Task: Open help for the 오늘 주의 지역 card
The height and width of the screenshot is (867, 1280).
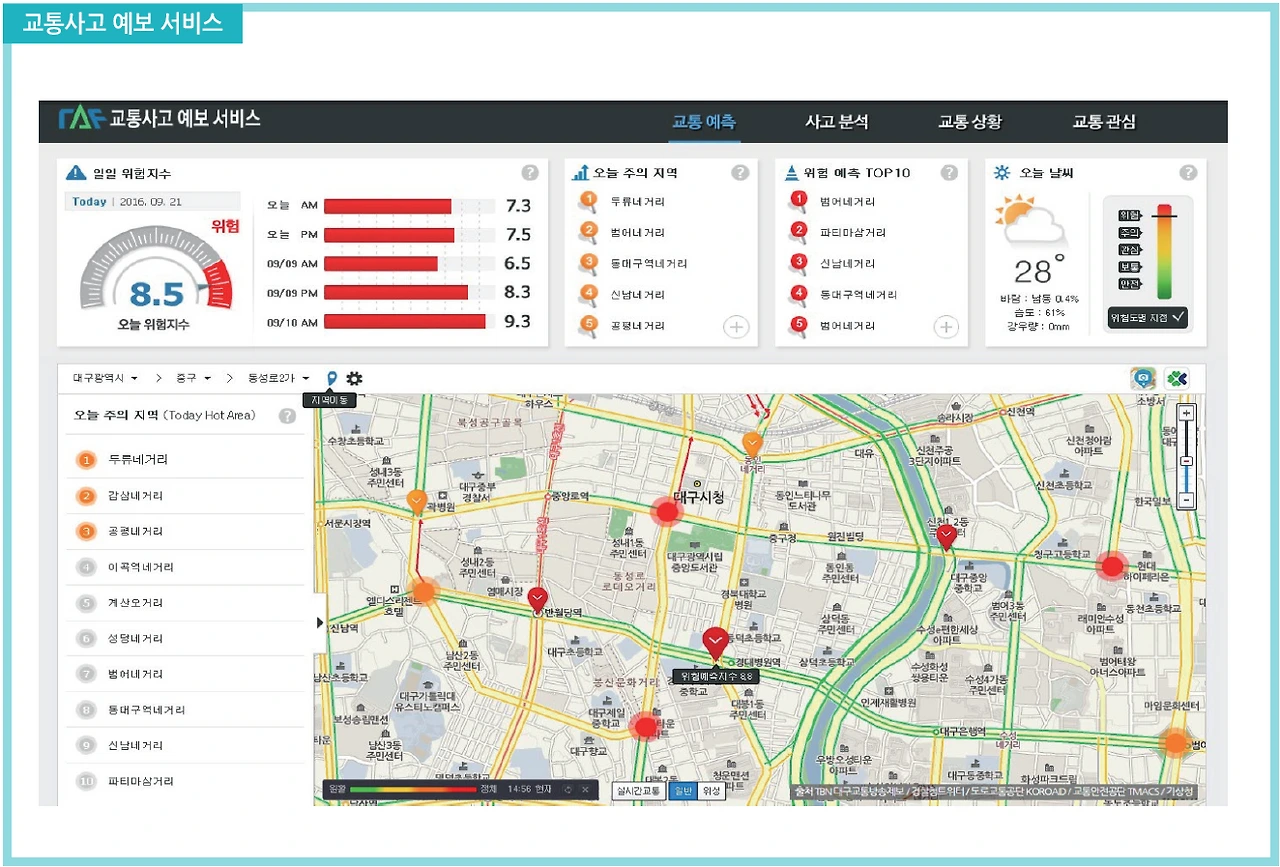Action: [x=740, y=172]
